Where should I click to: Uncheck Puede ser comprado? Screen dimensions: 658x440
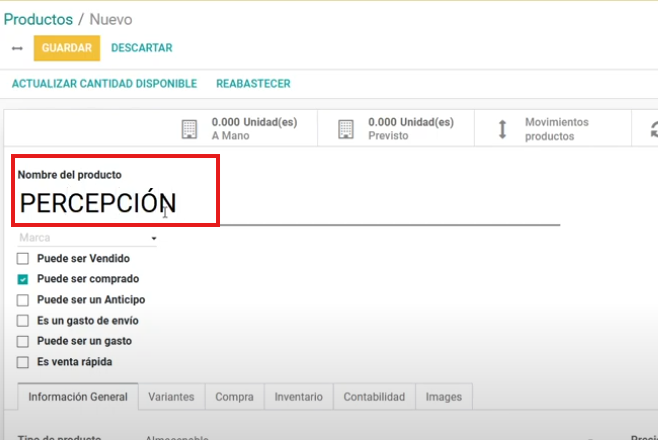tap(23, 279)
